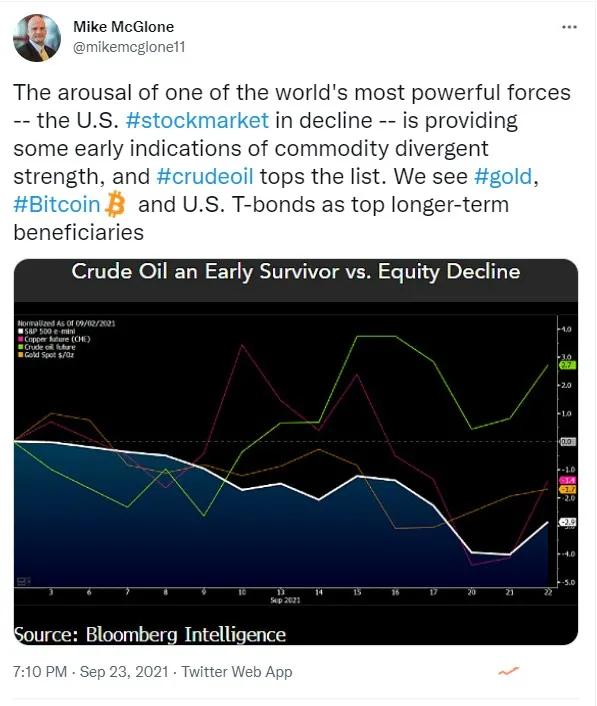The image size is (597, 706).
Task: Open the three-dot more options menu
Action: [x=569, y=27]
